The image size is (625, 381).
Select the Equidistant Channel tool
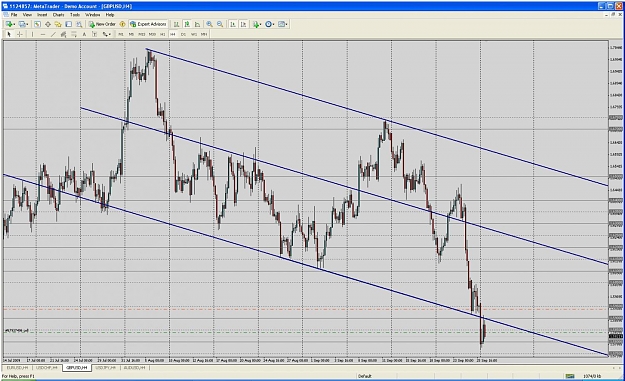click(x=63, y=34)
